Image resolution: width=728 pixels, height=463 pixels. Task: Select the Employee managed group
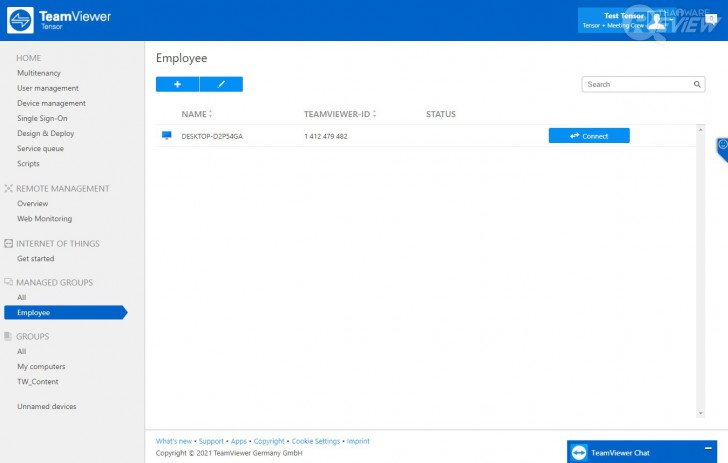(x=65, y=313)
